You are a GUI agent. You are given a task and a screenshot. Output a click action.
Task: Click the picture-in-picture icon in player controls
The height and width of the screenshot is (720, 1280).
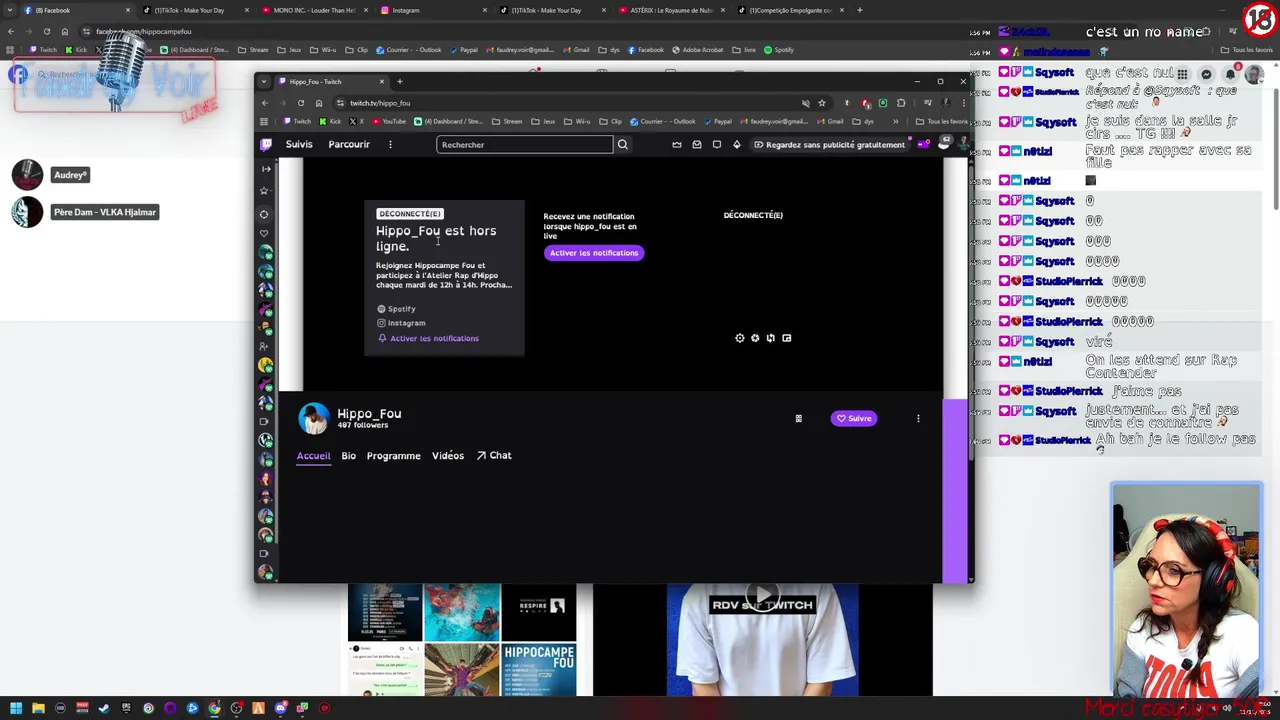786,338
